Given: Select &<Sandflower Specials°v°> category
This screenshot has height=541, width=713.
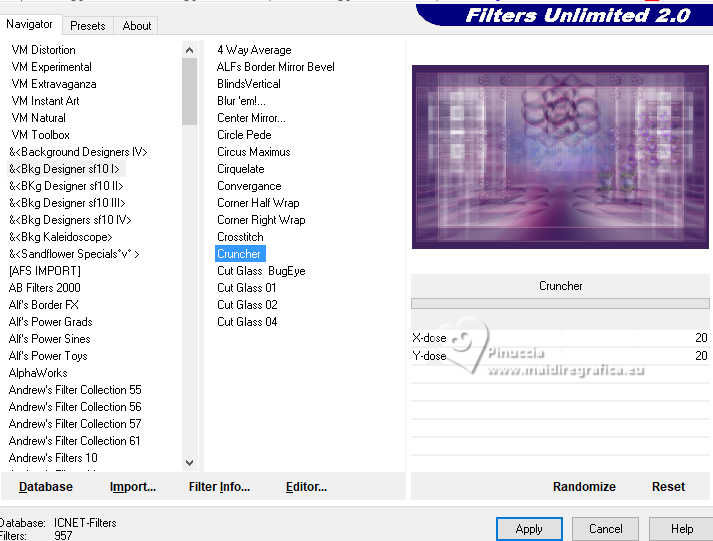Looking at the screenshot, I should pos(74,254).
